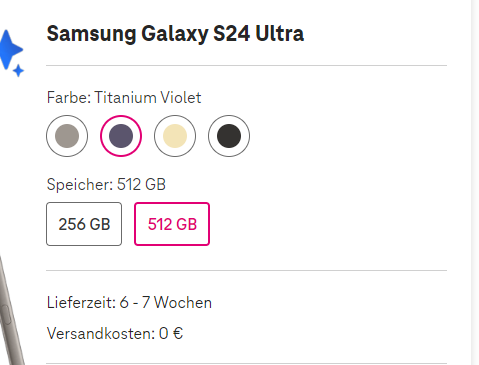Click the small blue sparkle star icon
This screenshot has width=479, height=365.
[x=19, y=71]
